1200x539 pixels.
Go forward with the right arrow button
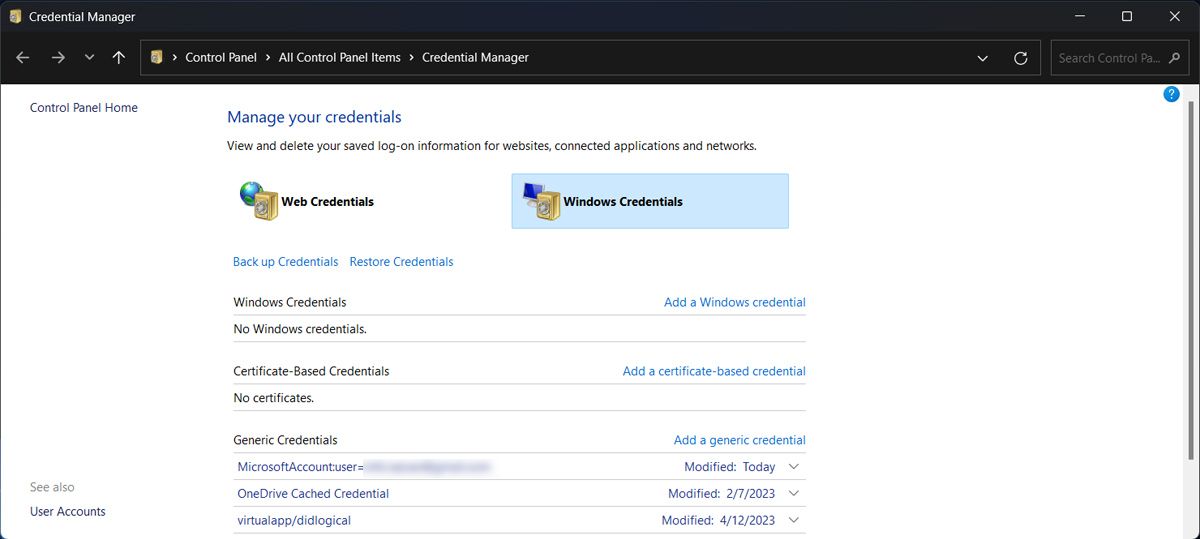click(x=58, y=58)
